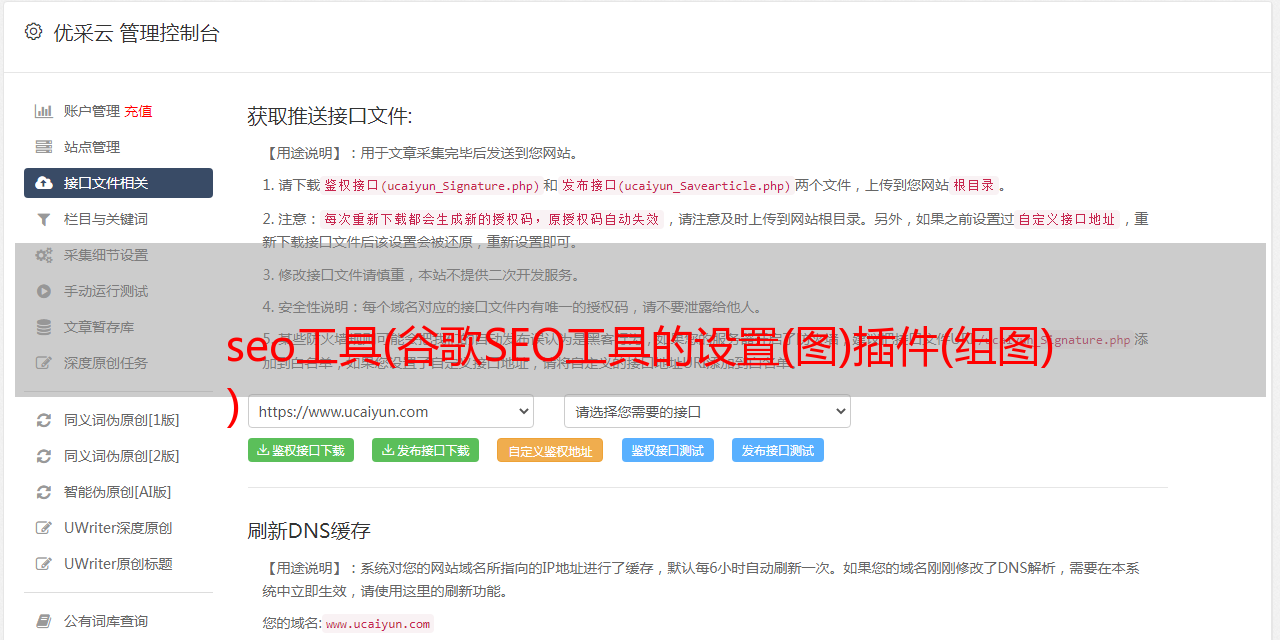The image size is (1280, 640).
Task: Open 智能伪原创[AI版] in the sidebar
Action: [x=118, y=492]
